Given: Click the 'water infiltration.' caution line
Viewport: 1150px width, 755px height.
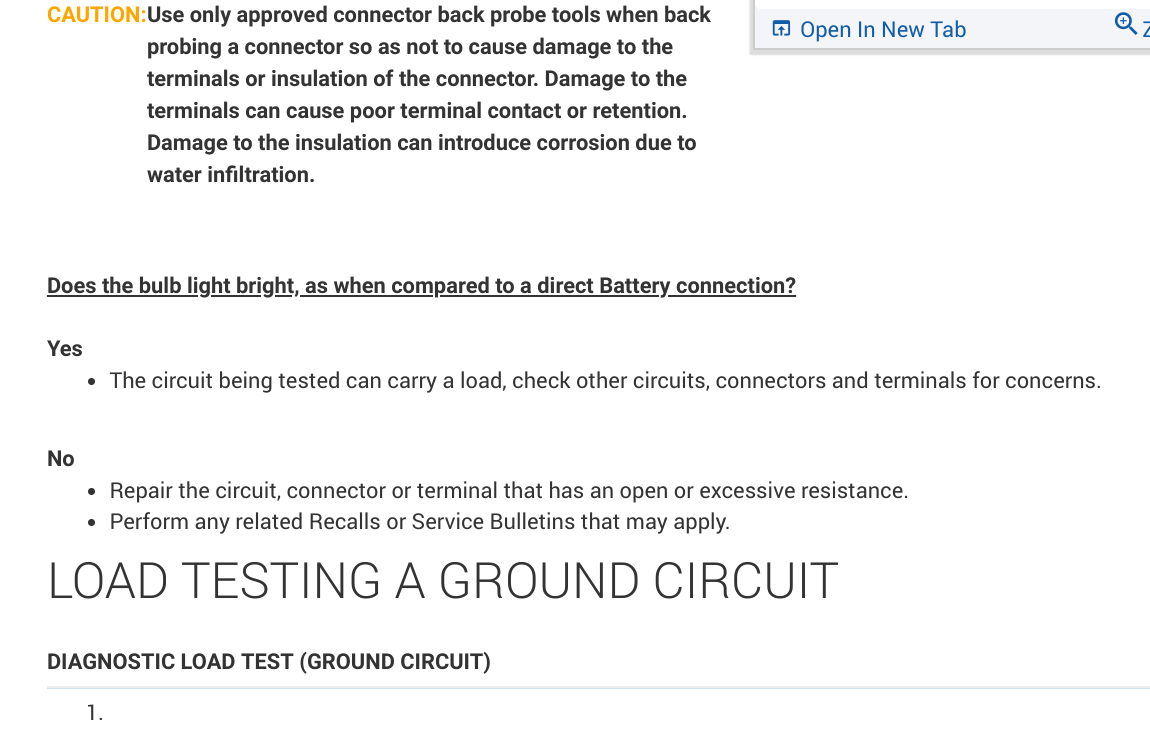Looking at the screenshot, I should tap(231, 175).
